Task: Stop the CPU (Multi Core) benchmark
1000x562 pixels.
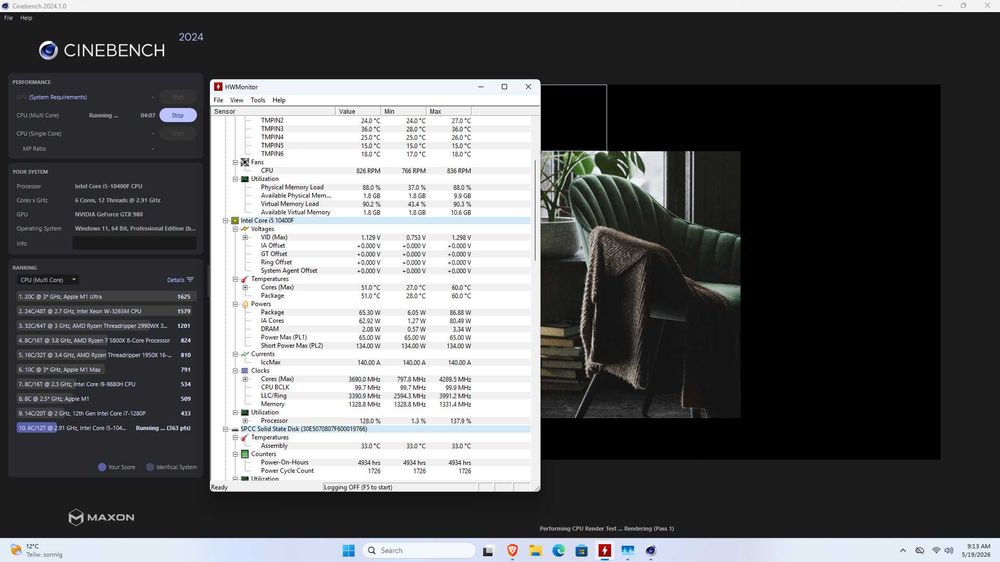Action: [177, 115]
